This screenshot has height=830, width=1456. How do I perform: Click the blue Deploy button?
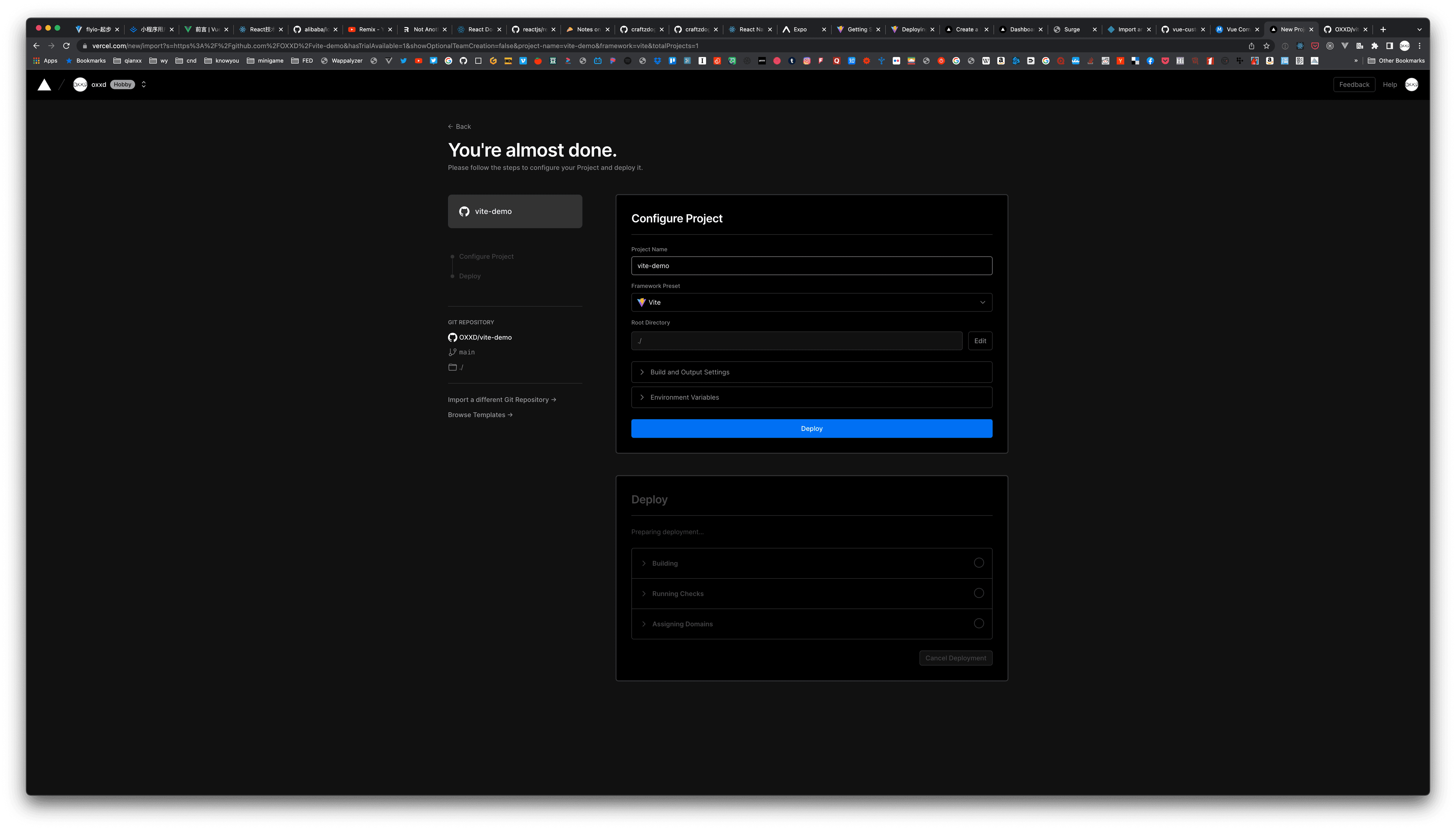(811, 429)
